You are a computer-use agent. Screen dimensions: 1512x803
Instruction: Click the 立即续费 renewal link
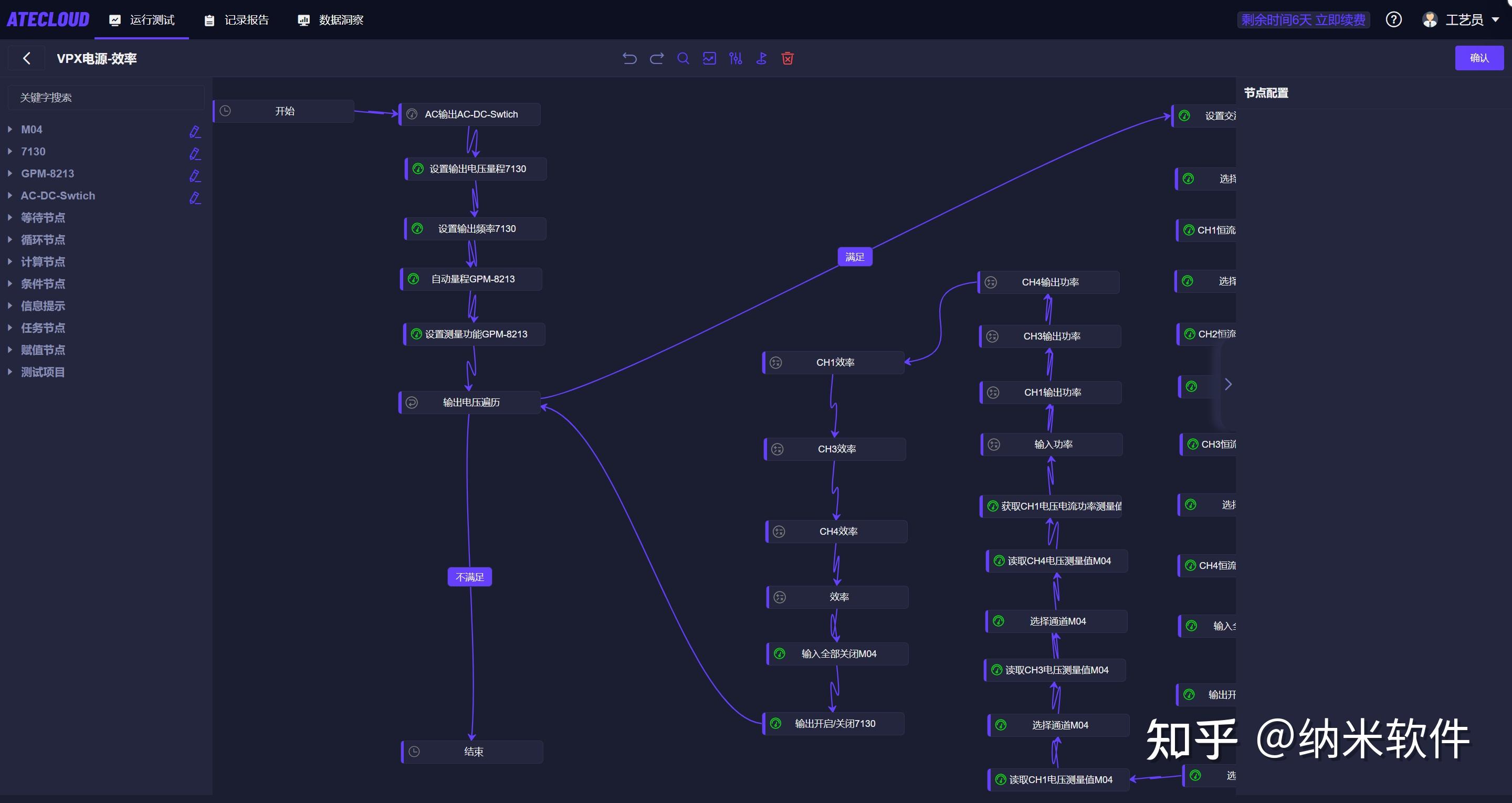tap(1340, 20)
